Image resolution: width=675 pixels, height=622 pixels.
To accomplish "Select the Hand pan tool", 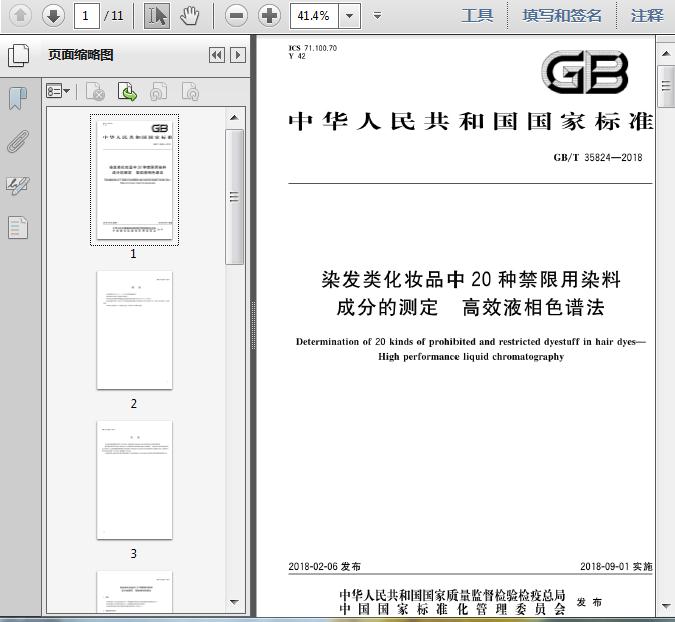I will pos(190,15).
